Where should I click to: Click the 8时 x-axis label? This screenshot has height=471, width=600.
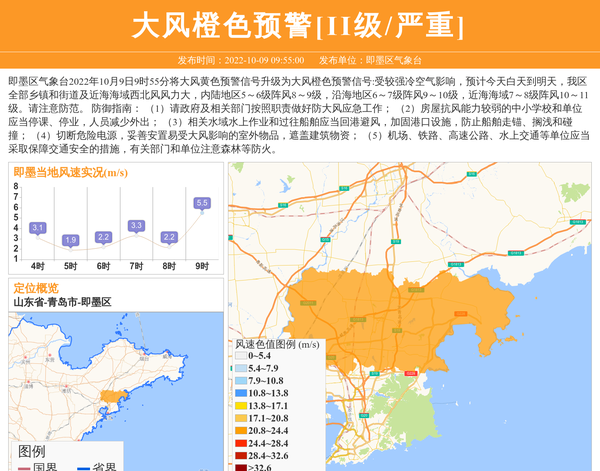coord(169,266)
